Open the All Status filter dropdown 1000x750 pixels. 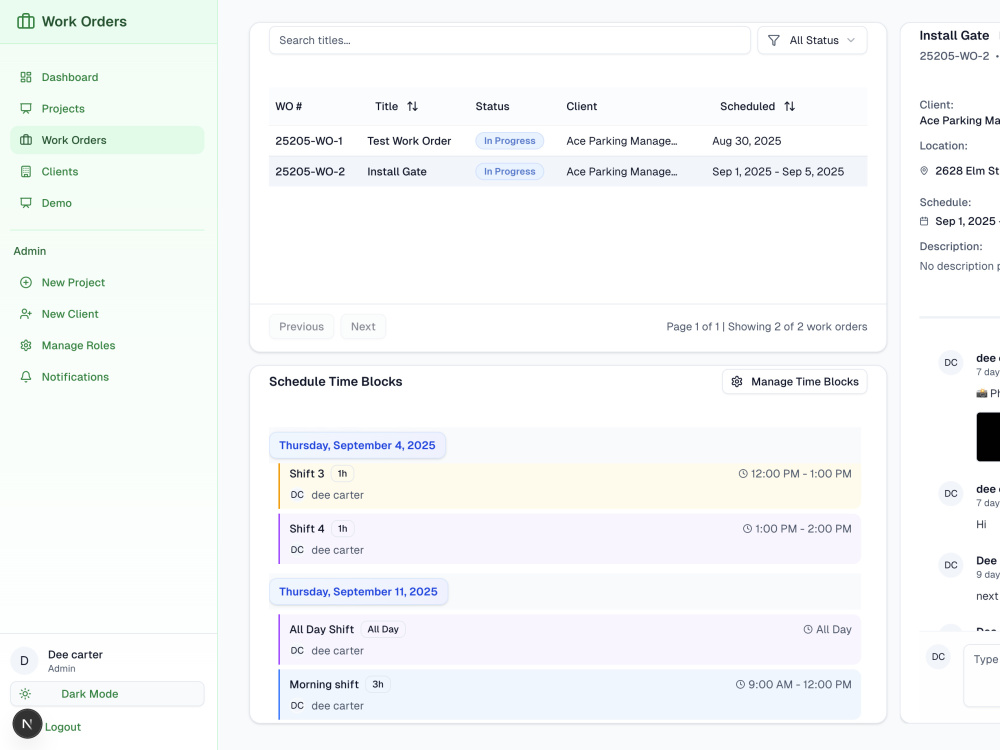click(x=812, y=40)
